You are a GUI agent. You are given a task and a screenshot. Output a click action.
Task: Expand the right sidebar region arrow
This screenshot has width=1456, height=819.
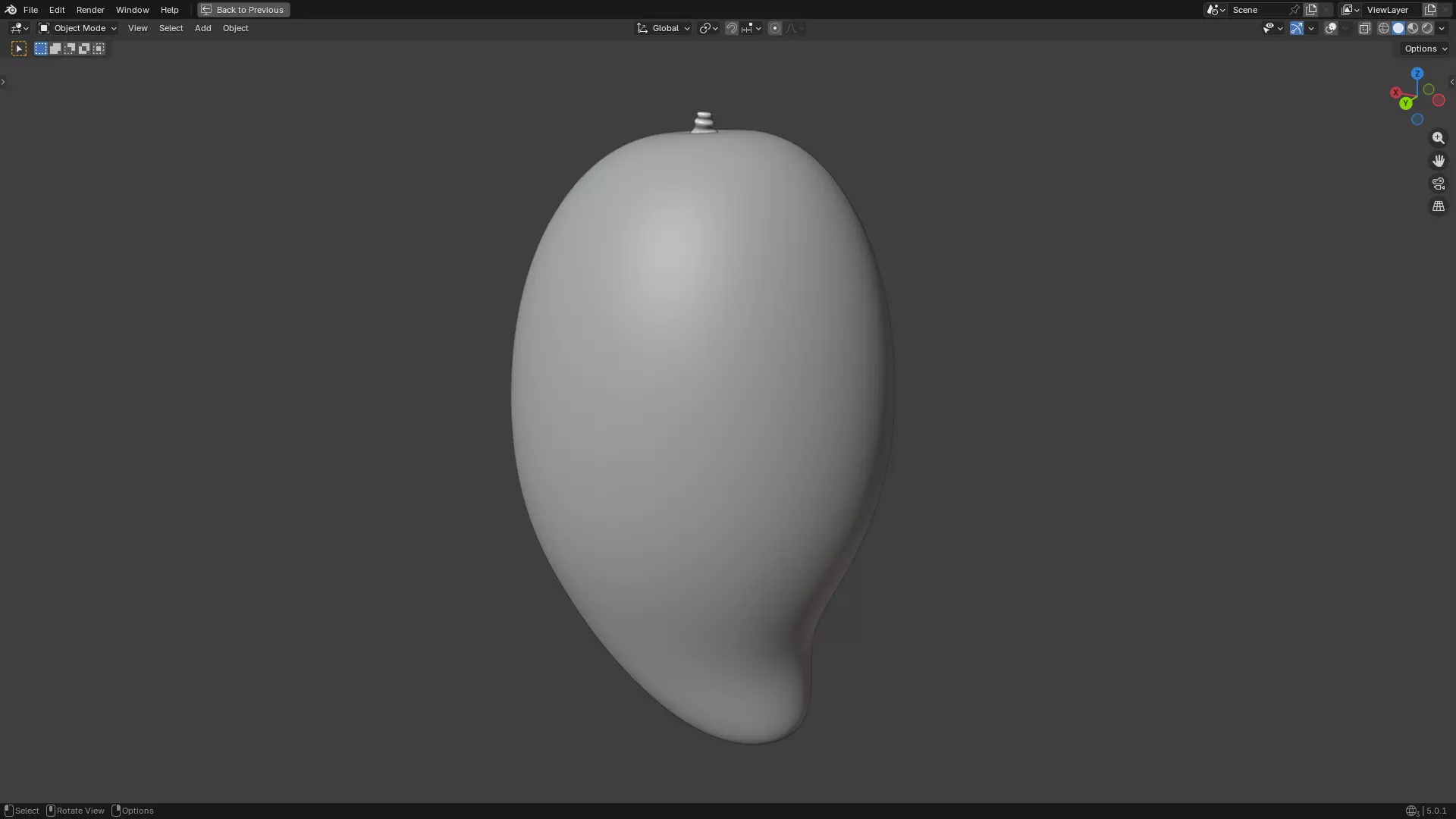tap(1452, 82)
